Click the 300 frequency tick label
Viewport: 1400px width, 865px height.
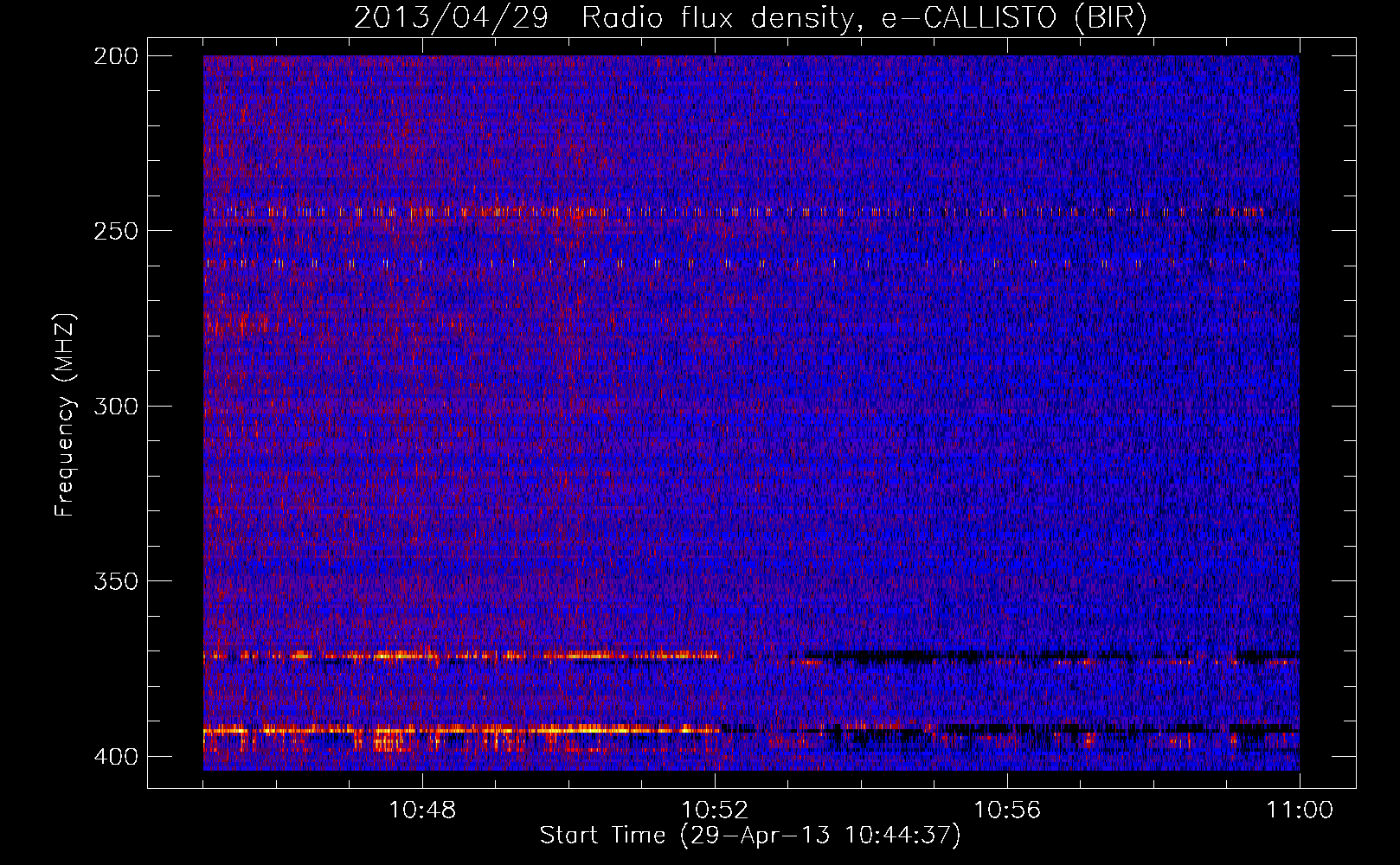click(116, 406)
